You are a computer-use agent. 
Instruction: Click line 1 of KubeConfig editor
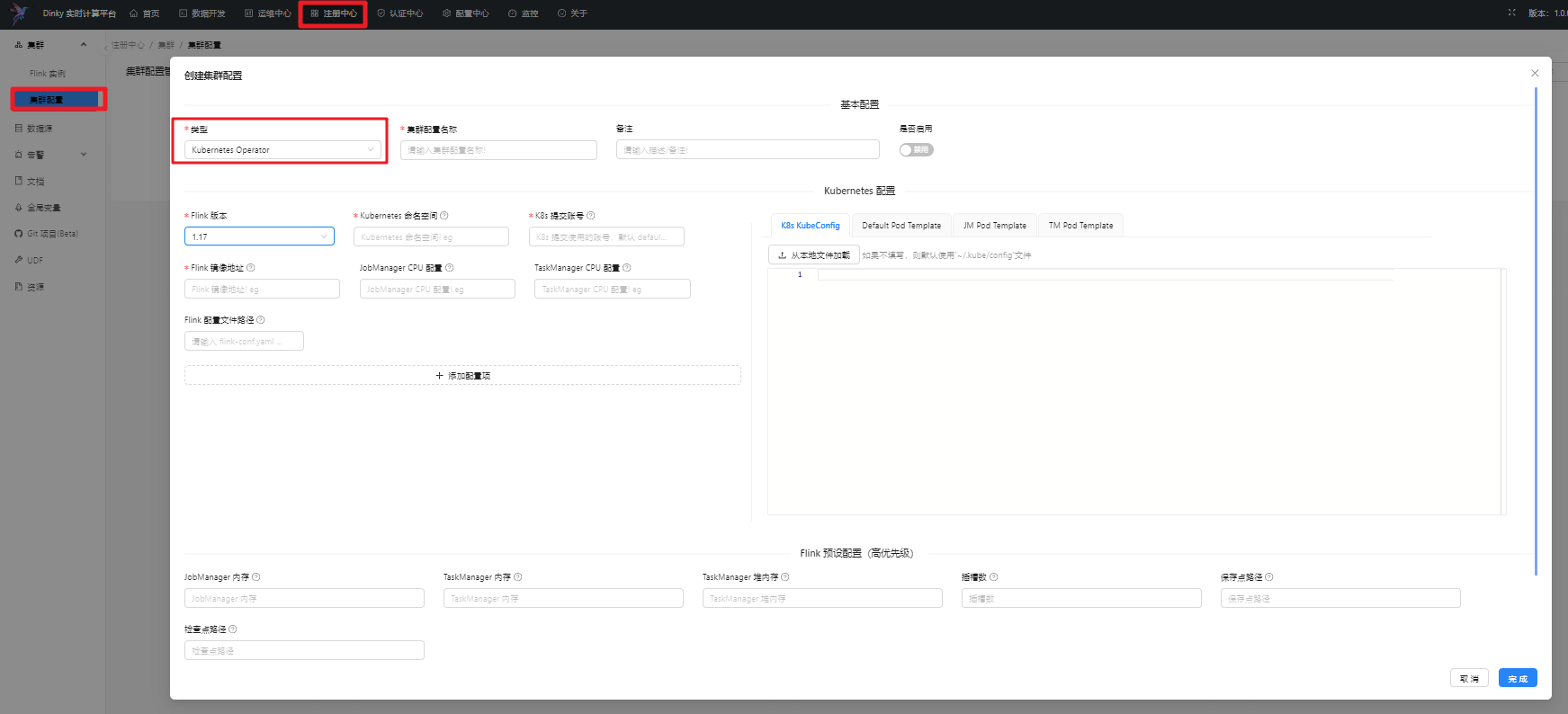point(1105,274)
